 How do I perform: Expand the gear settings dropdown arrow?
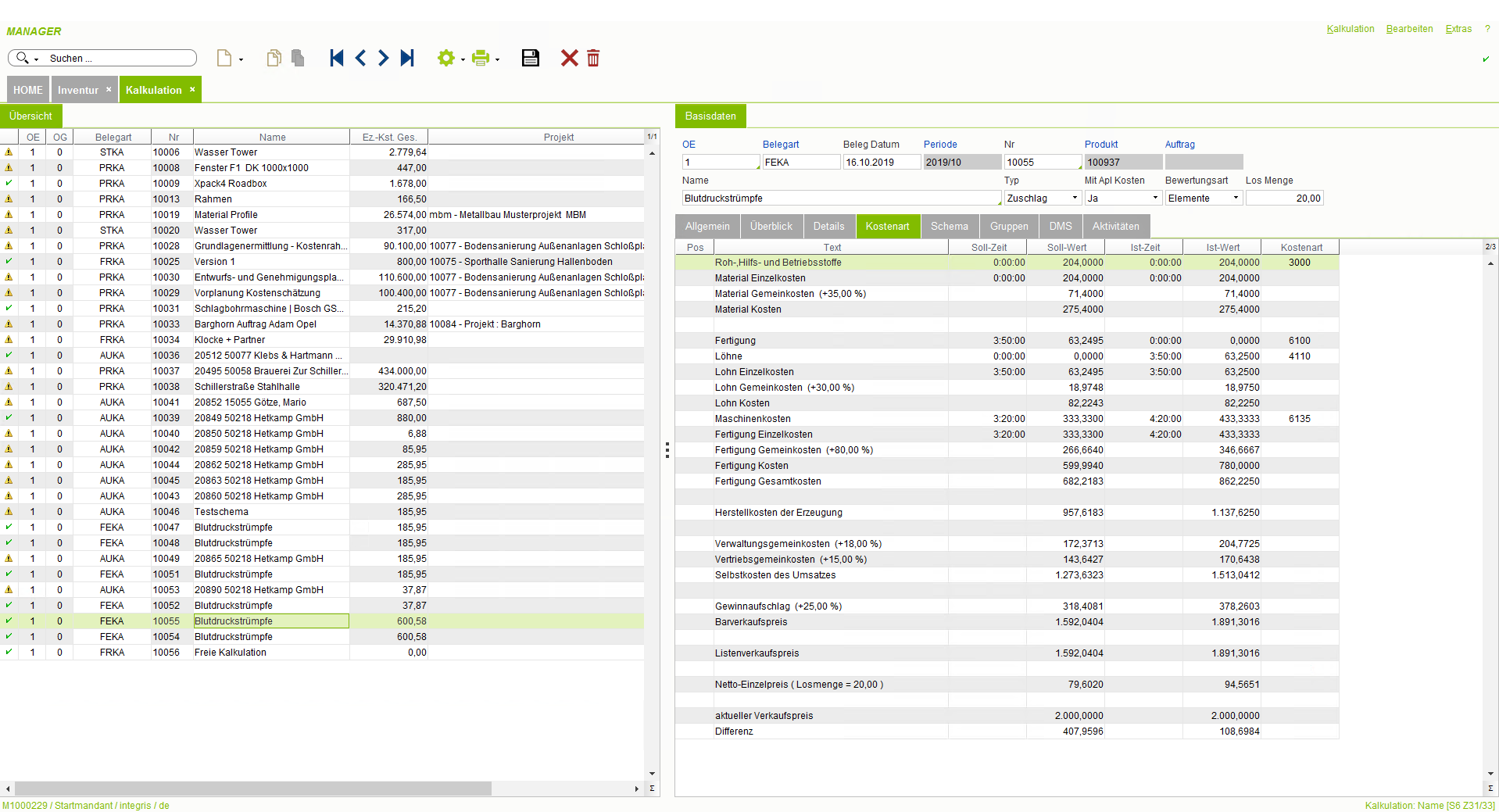pos(463,59)
